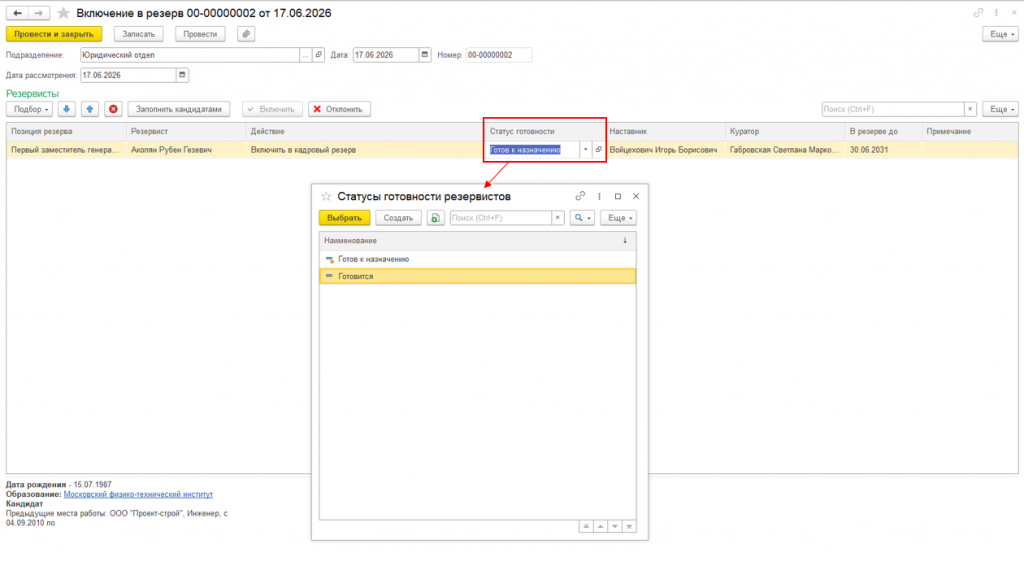Viewport: 1024px width, 566px height.
Task: Open attached files paperclip button
Action: point(246,34)
